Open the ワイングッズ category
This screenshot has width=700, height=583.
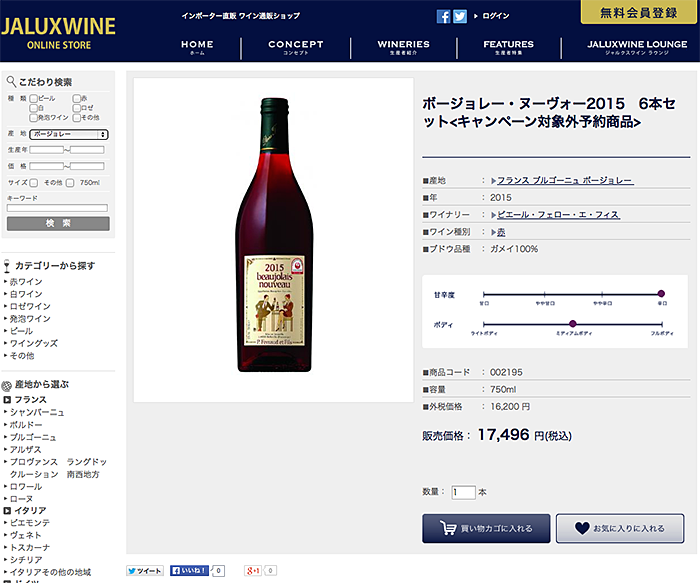coord(33,343)
